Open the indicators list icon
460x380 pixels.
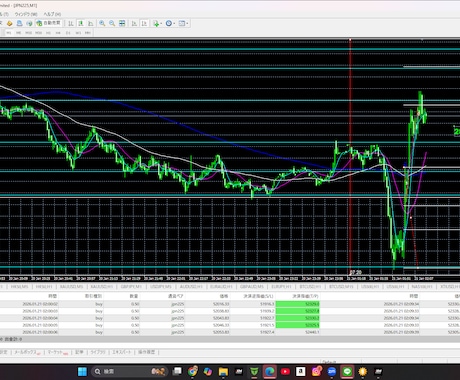pos(156,23)
